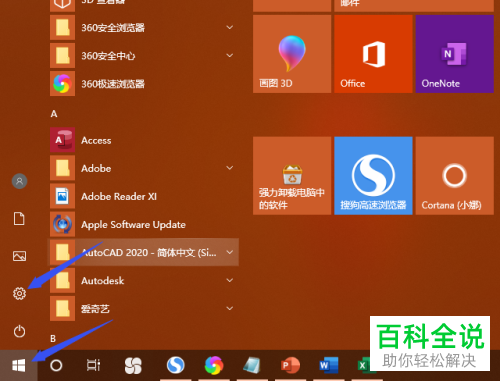The image size is (500, 381).
Task: Open Task View on taskbar
Action: point(93,365)
